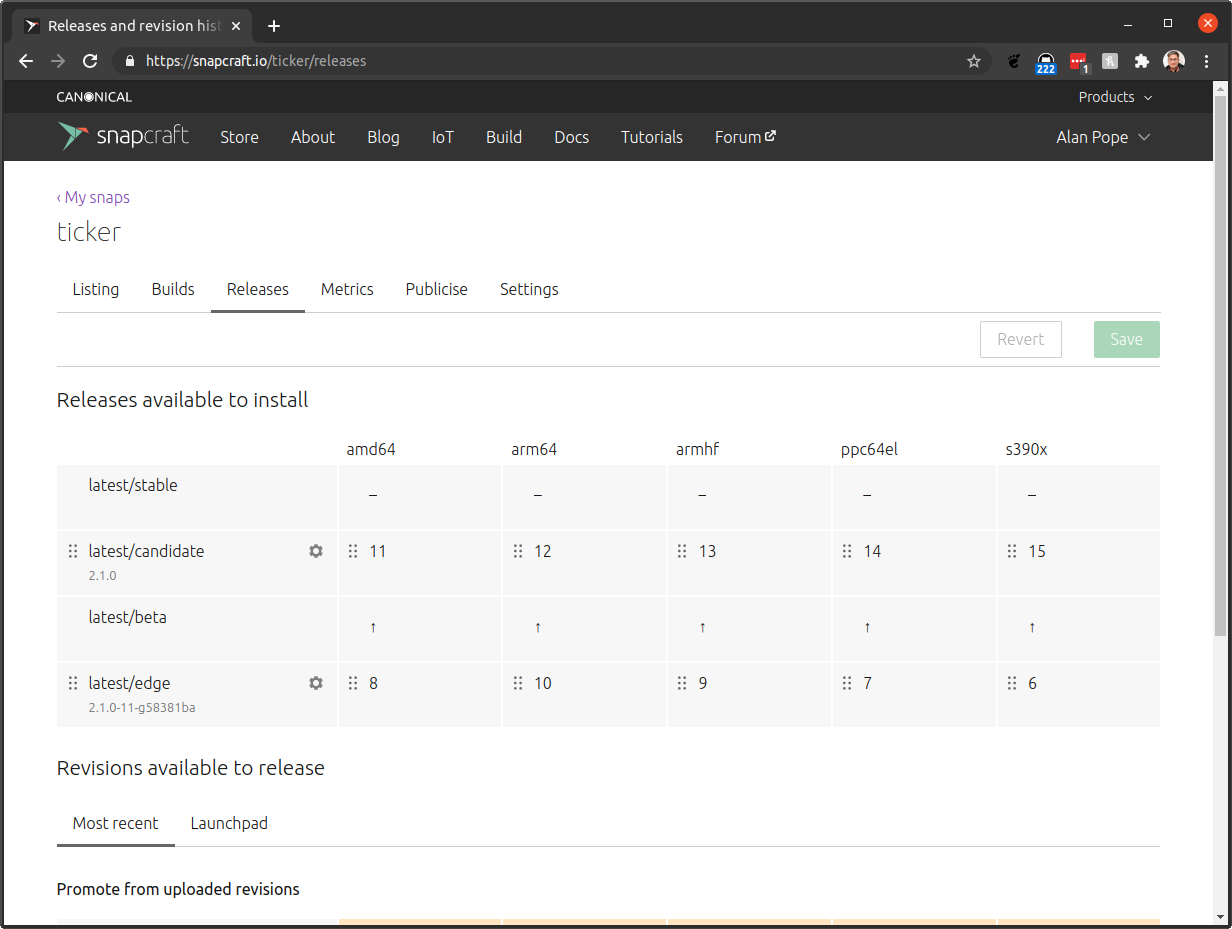Click drag handle beside revision 8
1232x929 pixels.
click(x=353, y=683)
